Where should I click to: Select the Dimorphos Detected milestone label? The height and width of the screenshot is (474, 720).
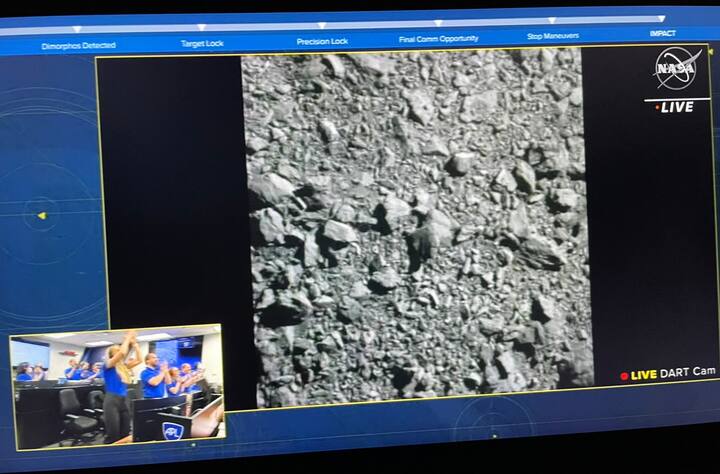(x=78, y=46)
